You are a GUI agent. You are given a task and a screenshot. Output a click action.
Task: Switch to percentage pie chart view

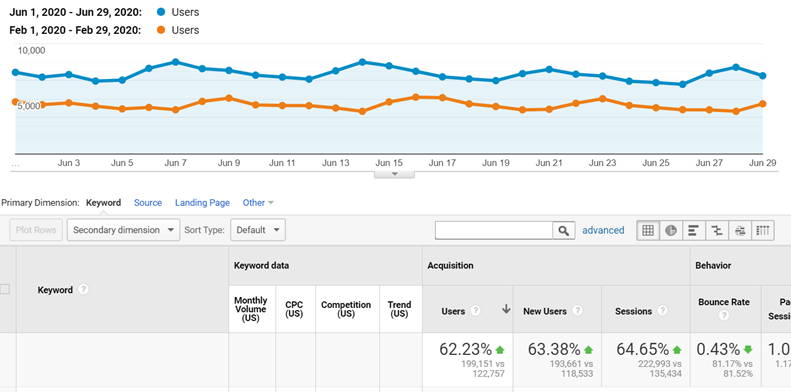(x=671, y=231)
